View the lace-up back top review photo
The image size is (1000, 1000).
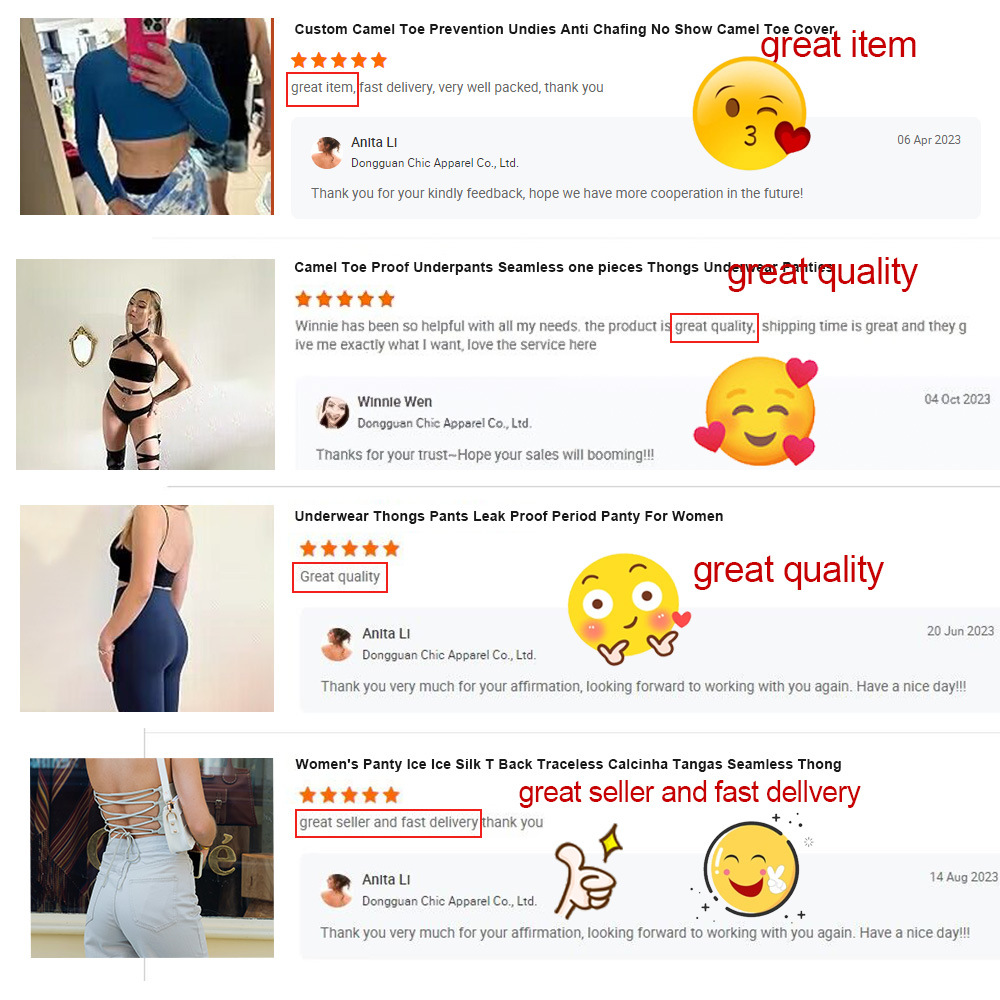(152, 858)
